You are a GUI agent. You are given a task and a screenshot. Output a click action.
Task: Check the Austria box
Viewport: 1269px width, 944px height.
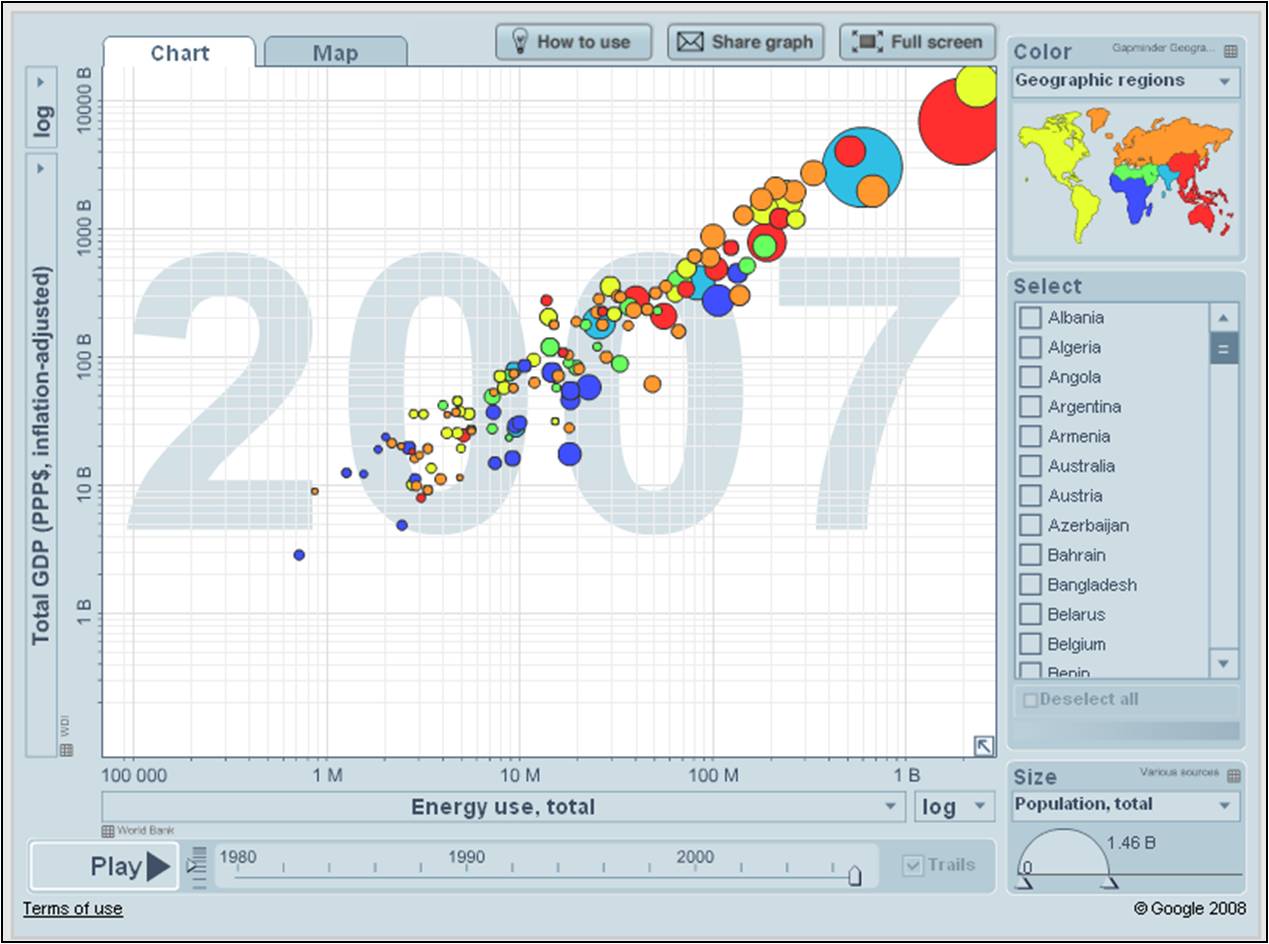point(1030,496)
